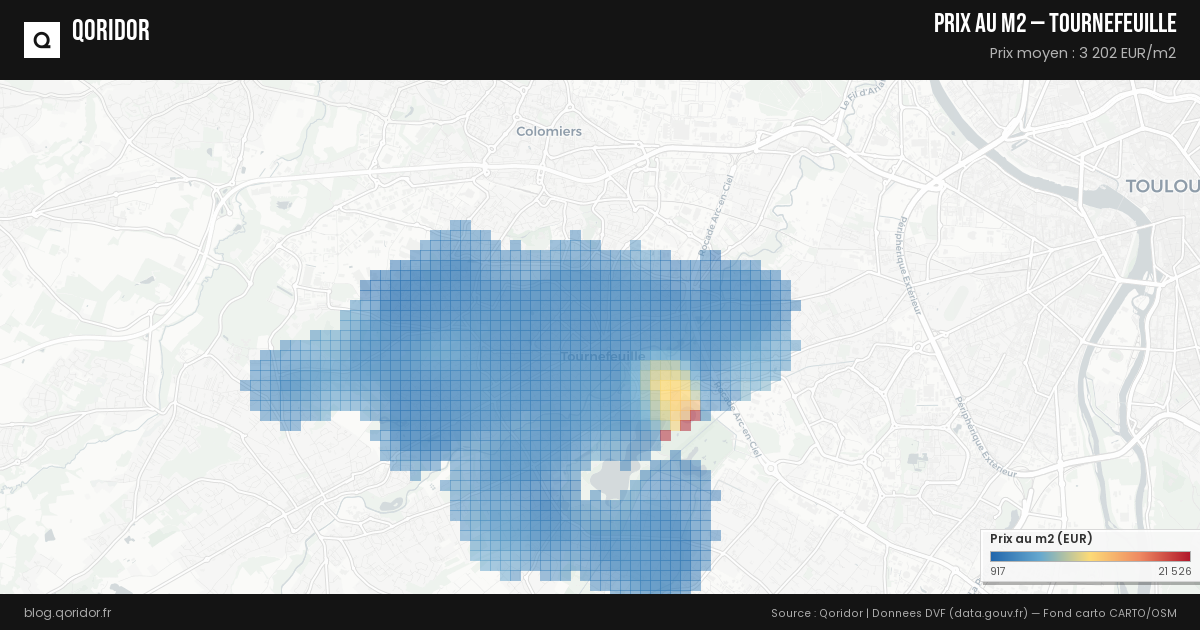Click the Colomiers map label
Image resolution: width=1200 pixels, height=630 pixels.
click(x=548, y=131)
